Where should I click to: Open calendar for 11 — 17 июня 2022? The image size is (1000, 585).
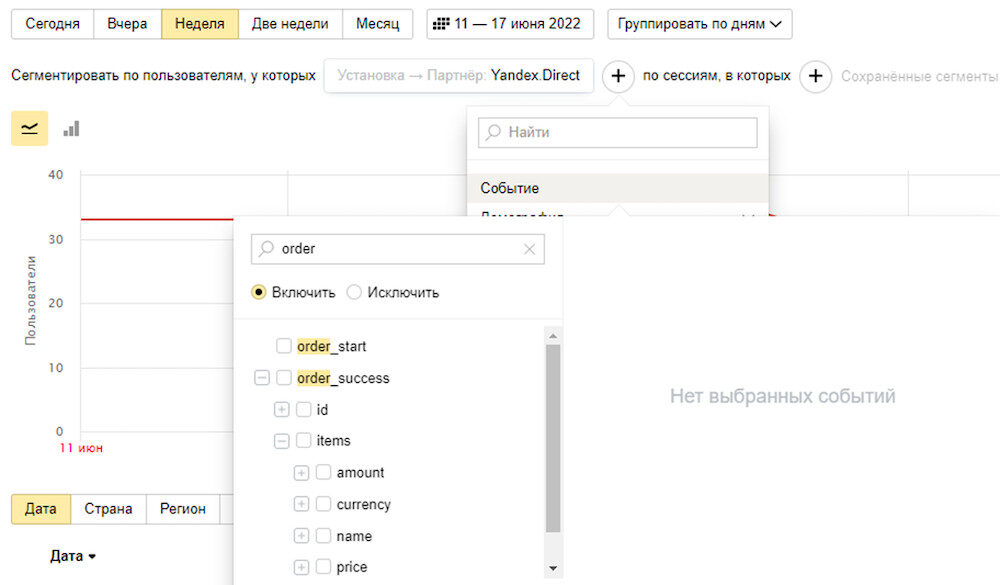[510, 24]
